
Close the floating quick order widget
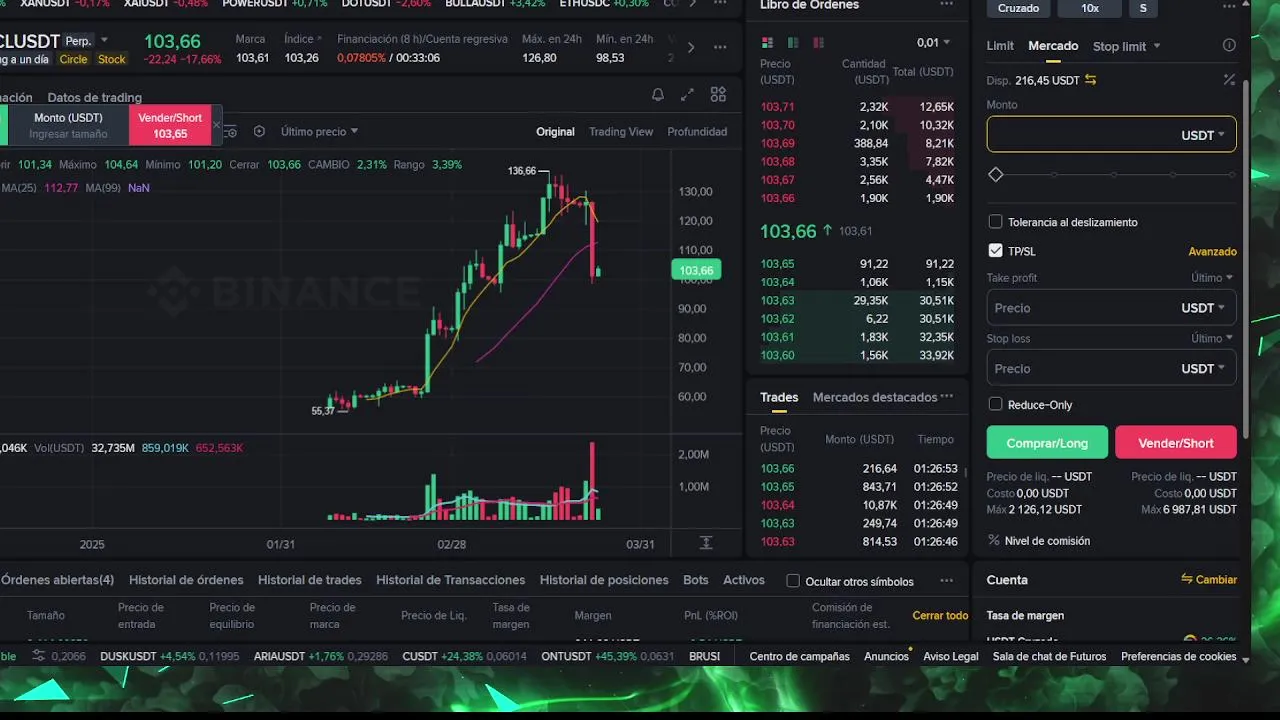point(216,125)
